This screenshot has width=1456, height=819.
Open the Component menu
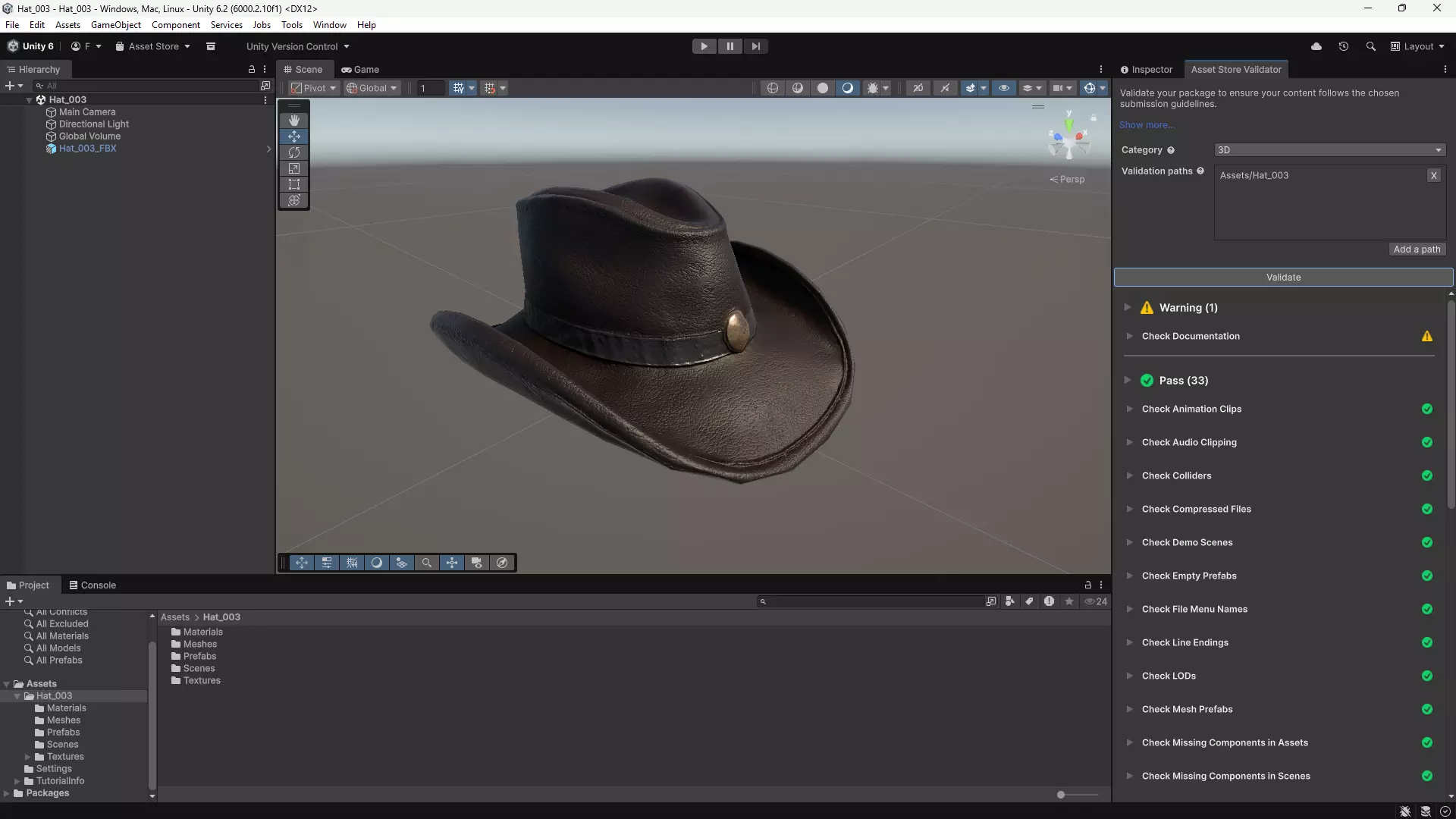[x=176, y=25]
